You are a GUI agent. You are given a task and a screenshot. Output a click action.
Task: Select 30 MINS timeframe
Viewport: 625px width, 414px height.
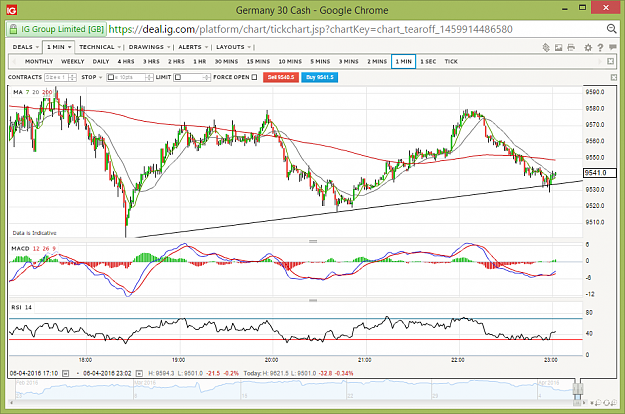click(x=226, y=61)
